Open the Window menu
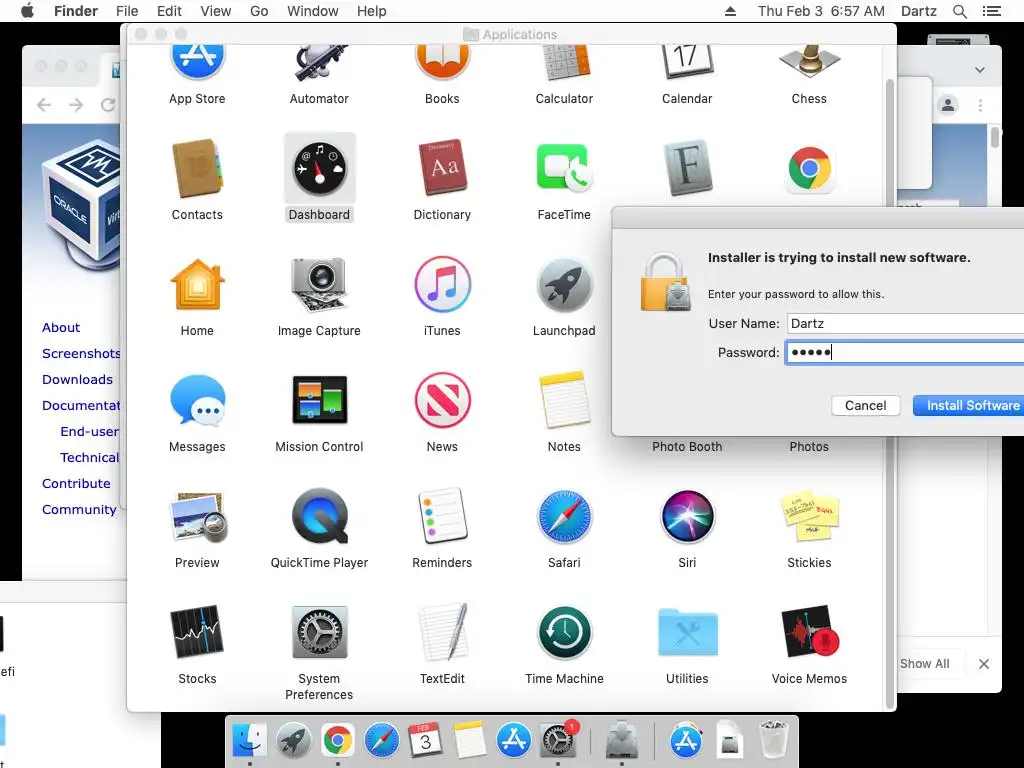The image size is (1024, 768). coord(313,11)
